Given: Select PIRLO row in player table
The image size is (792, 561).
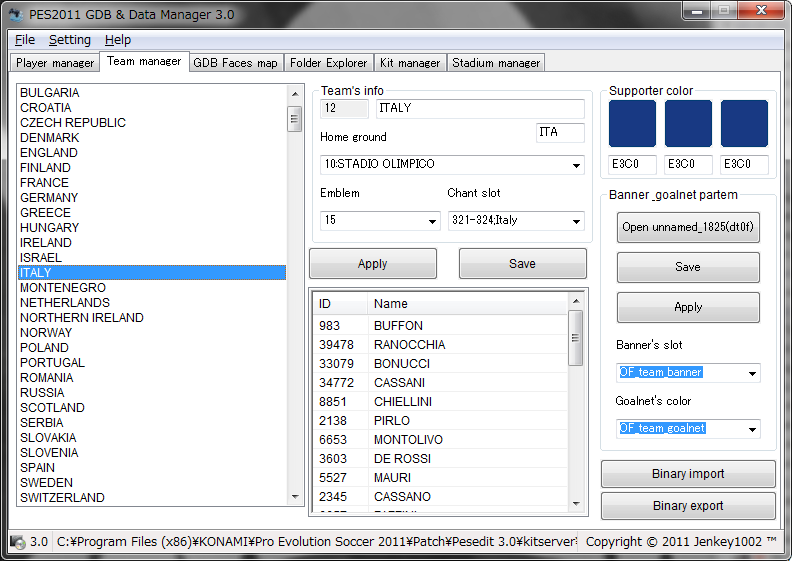Looking at the screenshot, I should pos(440,421).
